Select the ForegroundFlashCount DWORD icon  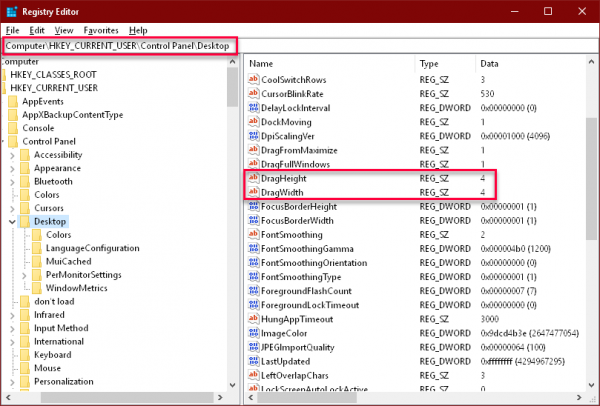253,291
